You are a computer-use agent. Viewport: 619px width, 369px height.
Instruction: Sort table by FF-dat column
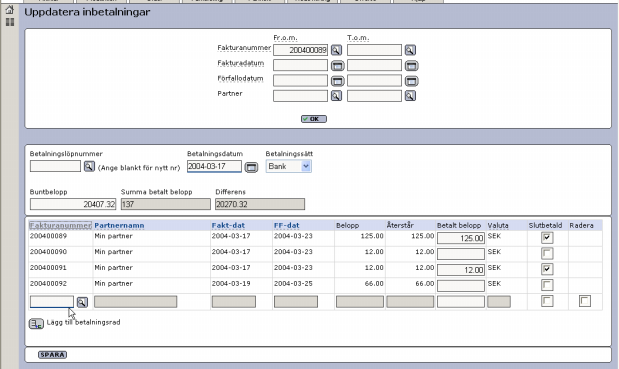click(287, 225)
